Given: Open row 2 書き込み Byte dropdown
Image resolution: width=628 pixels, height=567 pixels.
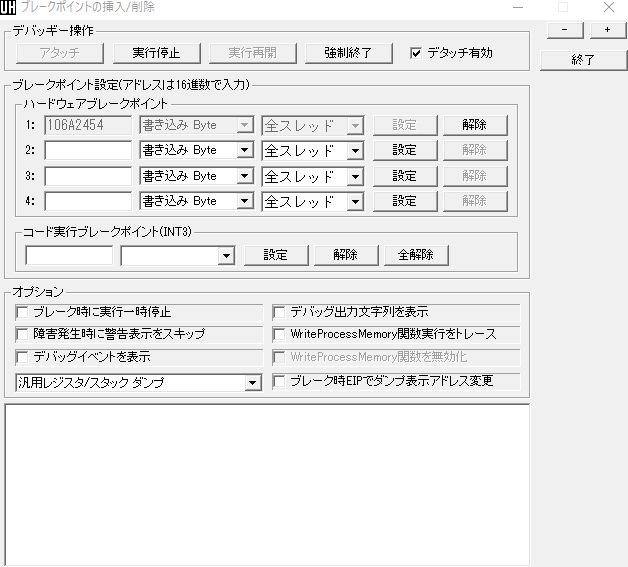Looking at the screenshot, I should [x=197, y=151].
